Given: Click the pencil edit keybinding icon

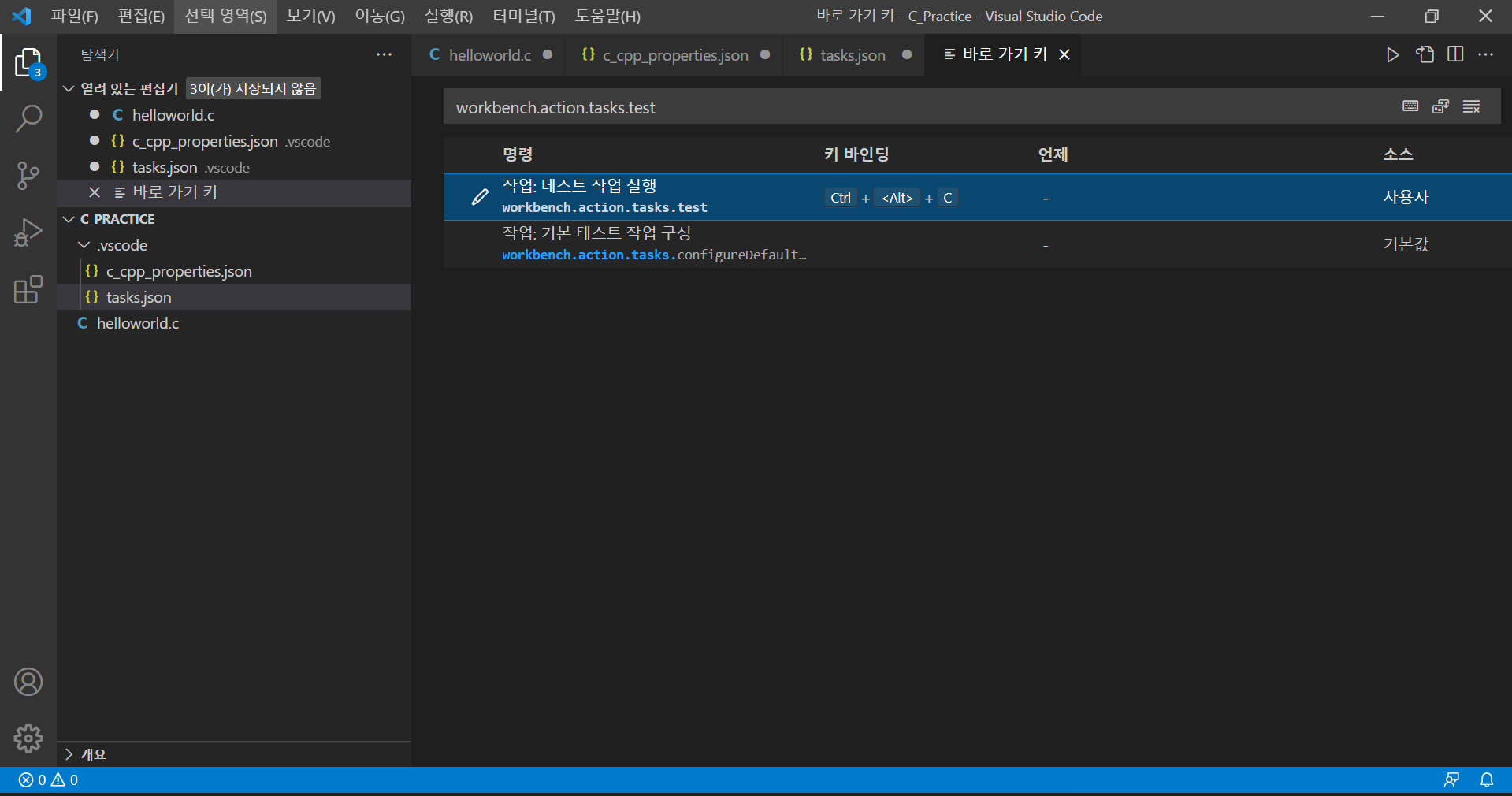Looking at the screenshot, I should (x=479, y=197).
